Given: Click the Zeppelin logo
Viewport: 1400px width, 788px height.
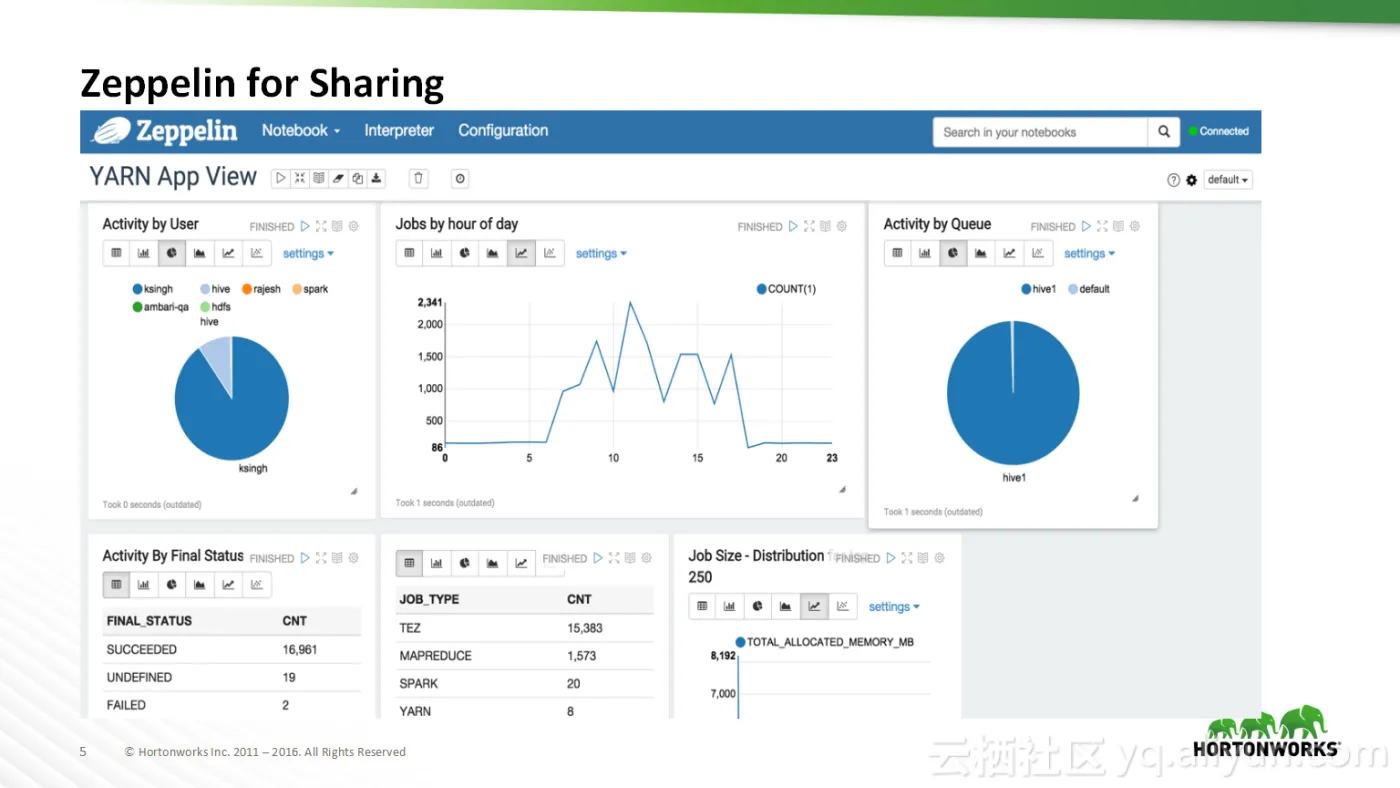Looking at the screenshot, I should tap(166, 131).
